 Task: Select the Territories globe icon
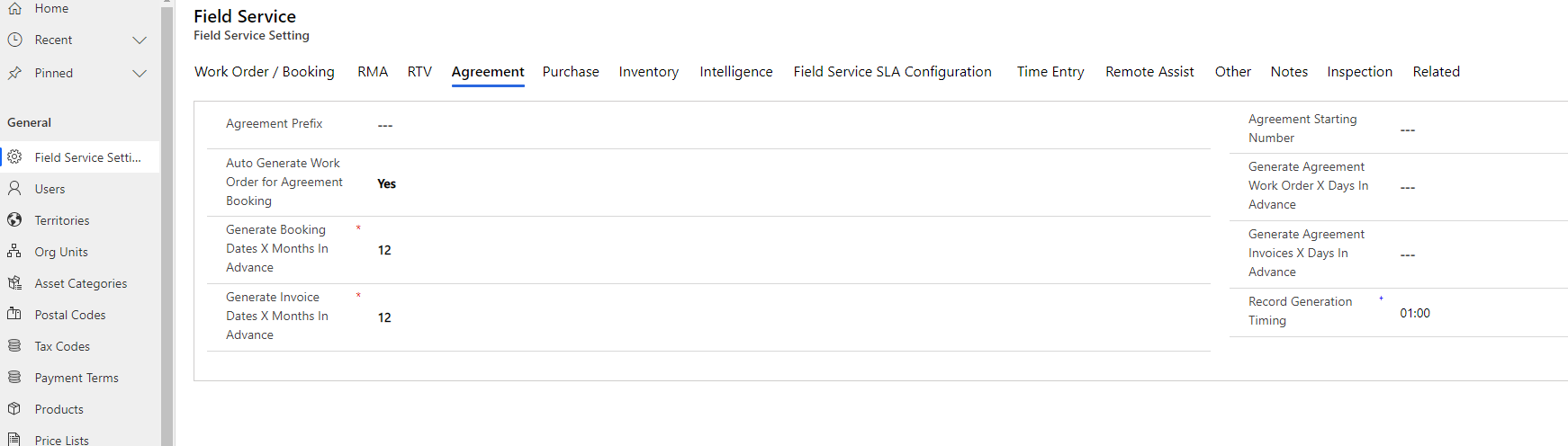14,220
